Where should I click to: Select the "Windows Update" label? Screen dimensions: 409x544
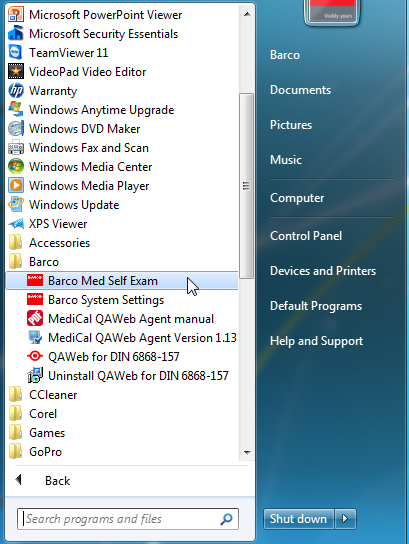(74, 205)
